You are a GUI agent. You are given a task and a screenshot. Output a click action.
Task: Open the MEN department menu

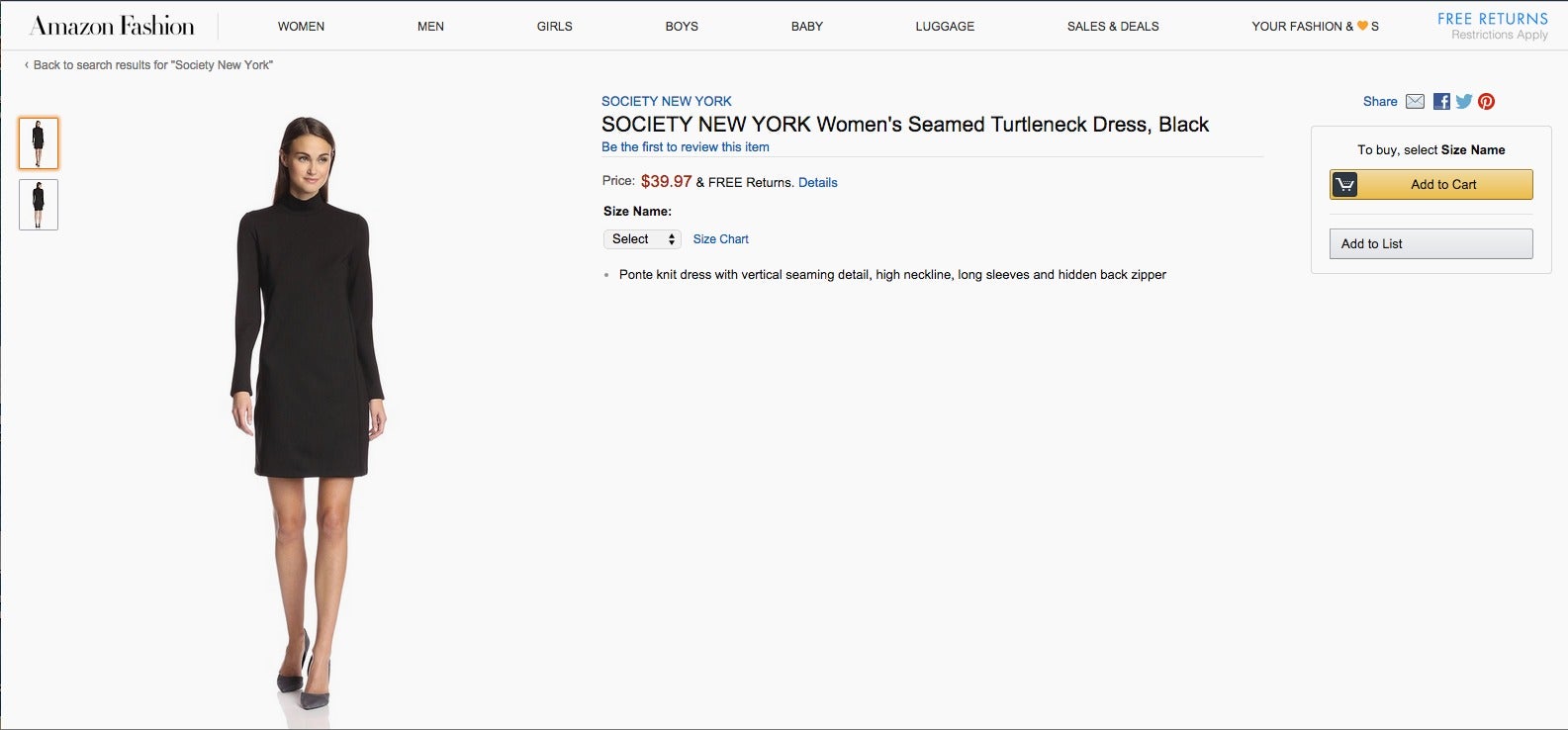[430, 27]
